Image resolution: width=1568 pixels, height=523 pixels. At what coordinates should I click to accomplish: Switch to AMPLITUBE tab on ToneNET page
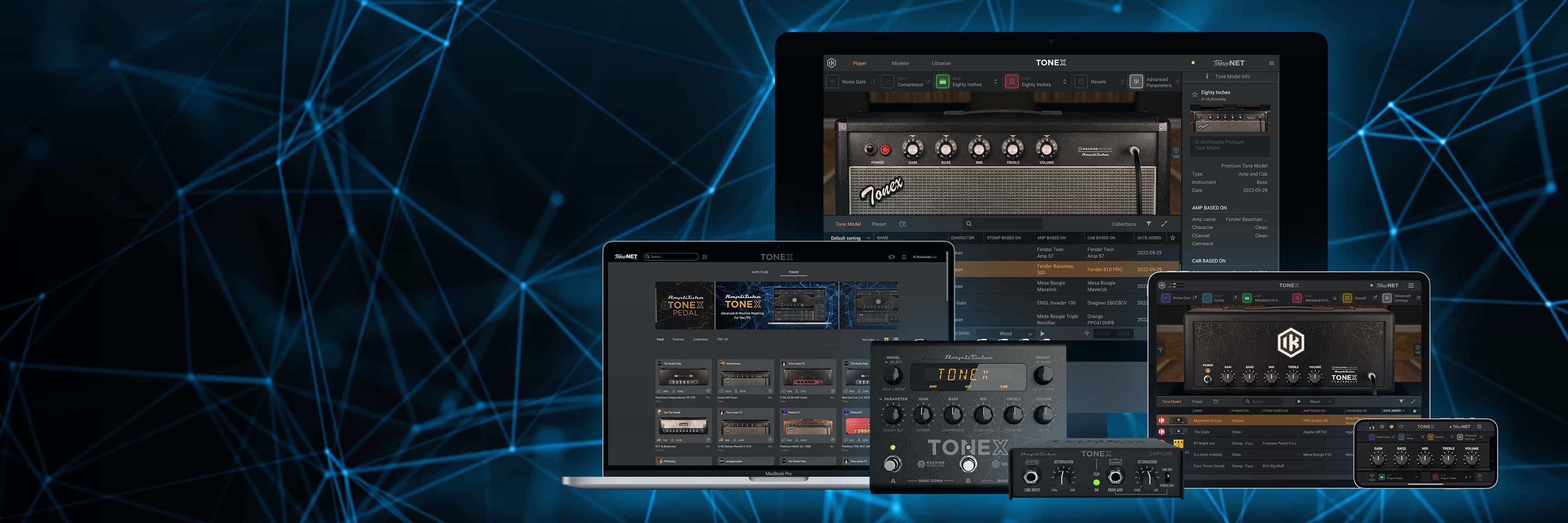tap(759, 272)
